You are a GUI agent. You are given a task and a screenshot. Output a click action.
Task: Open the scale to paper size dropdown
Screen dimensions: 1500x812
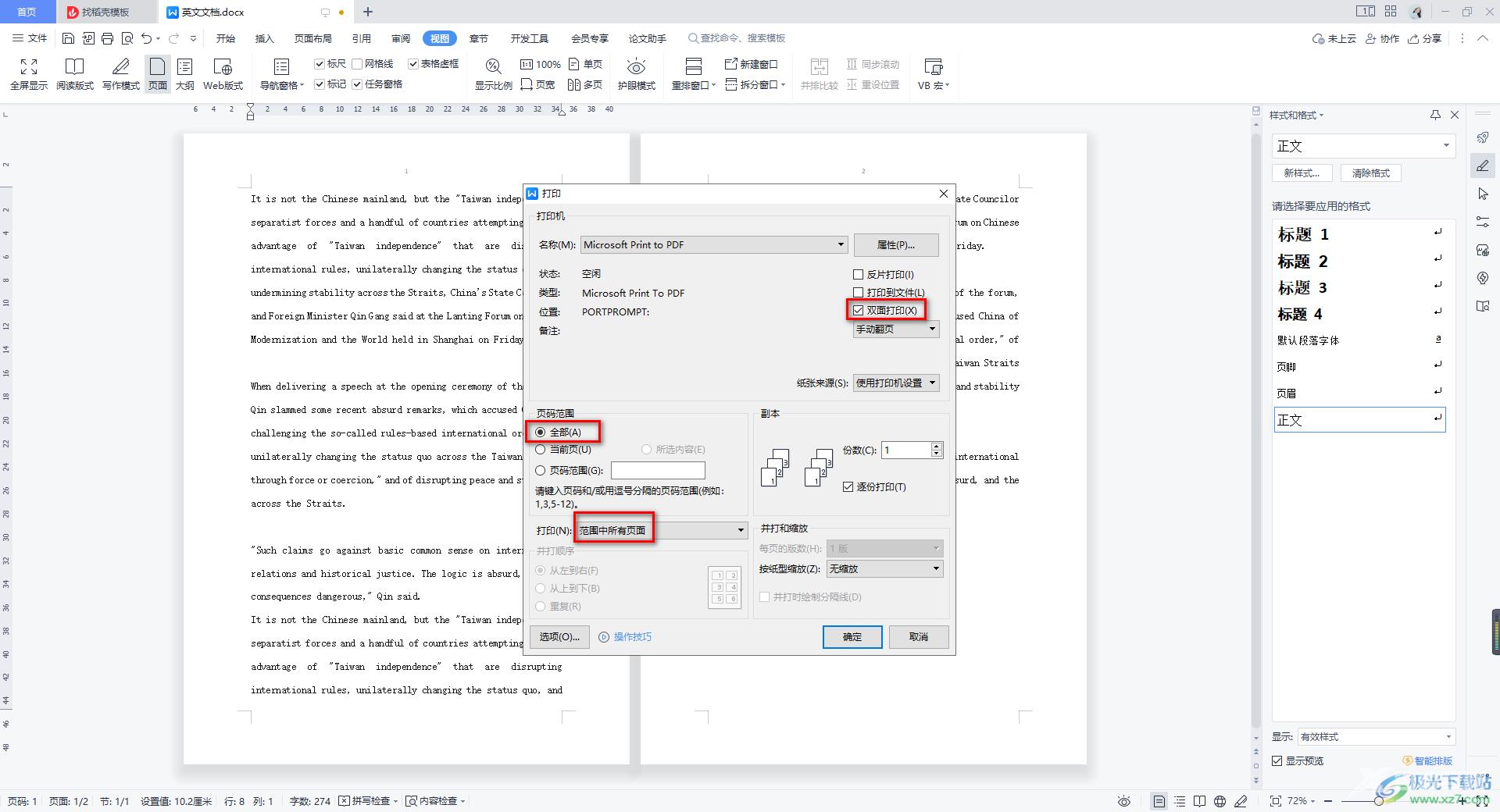(x=884, y=569)
